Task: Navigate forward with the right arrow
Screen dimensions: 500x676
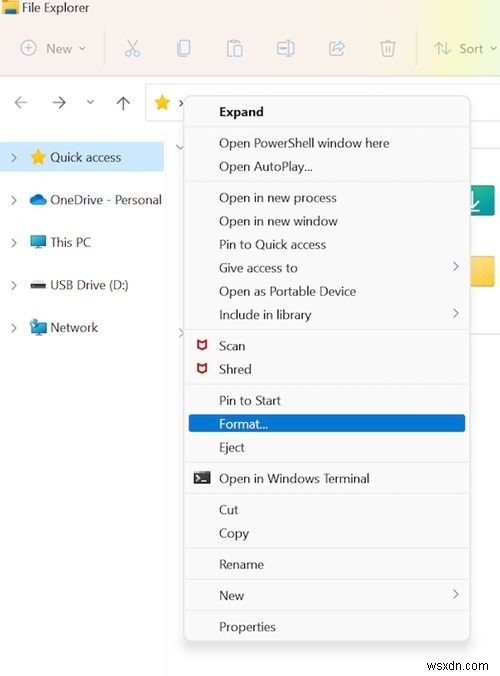Action: [x=59, y=103]
